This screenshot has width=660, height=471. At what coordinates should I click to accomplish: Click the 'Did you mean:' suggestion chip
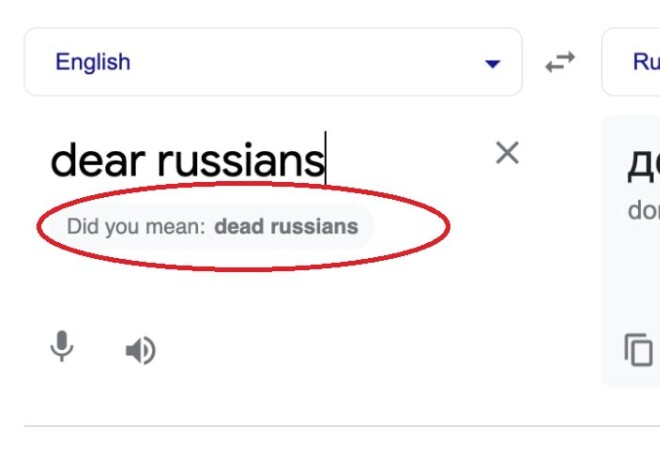point(136,226)
